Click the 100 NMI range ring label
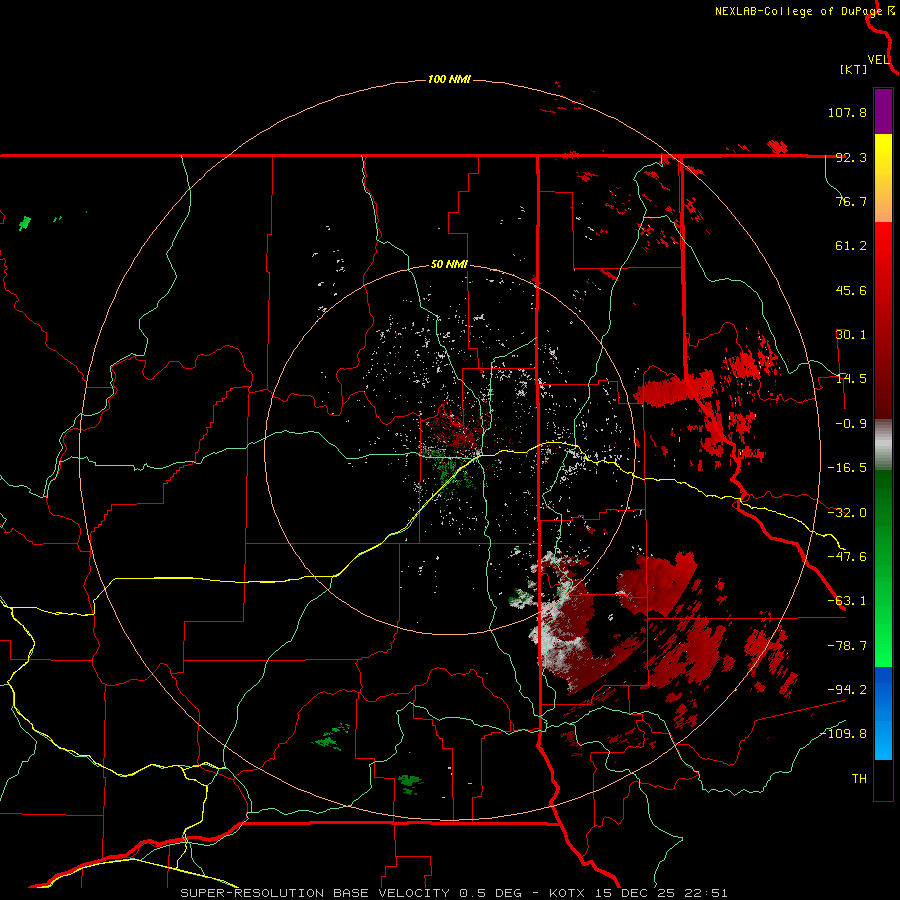This screenshot has height=900, width=900. coord(449,79)
